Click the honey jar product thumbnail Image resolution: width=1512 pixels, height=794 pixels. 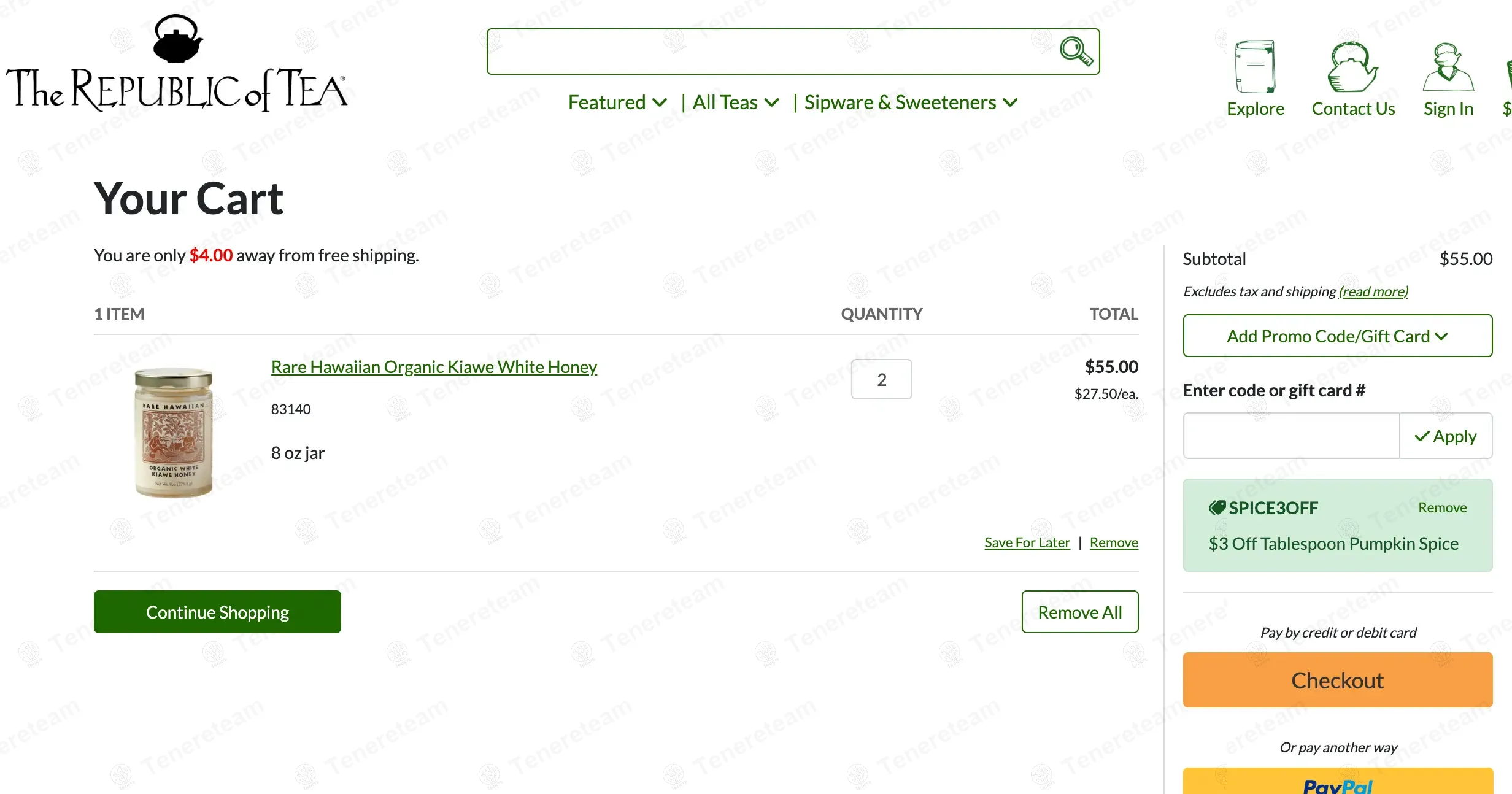tap(174, 433)
